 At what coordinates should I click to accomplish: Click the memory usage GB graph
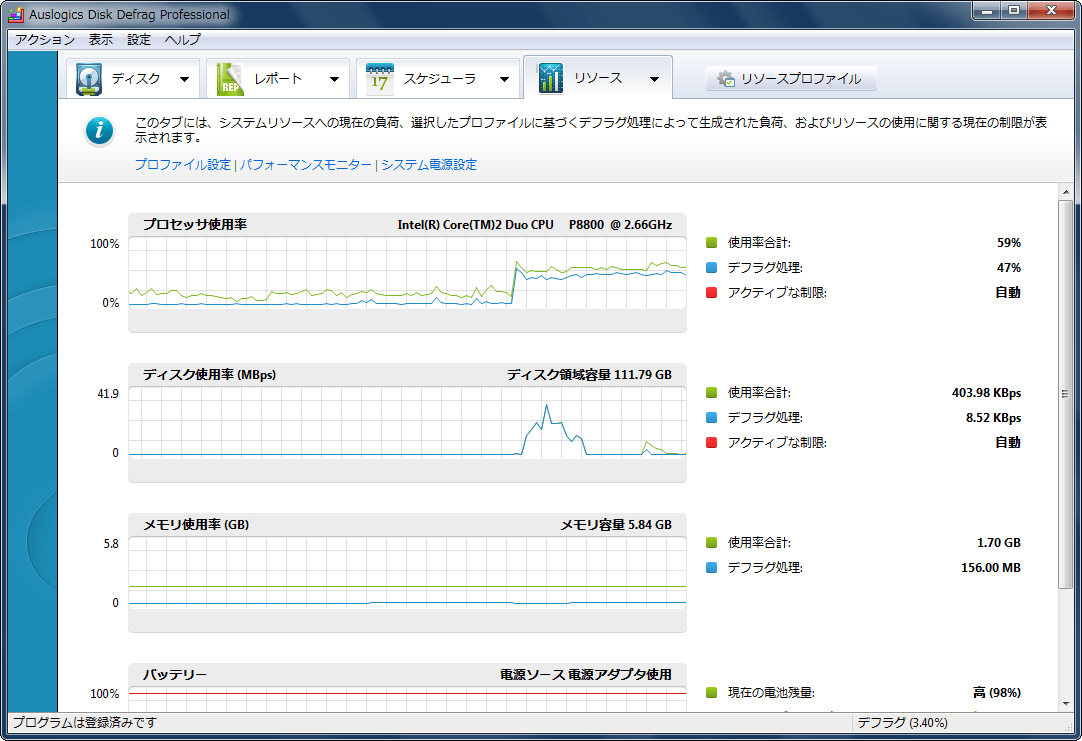407,573
